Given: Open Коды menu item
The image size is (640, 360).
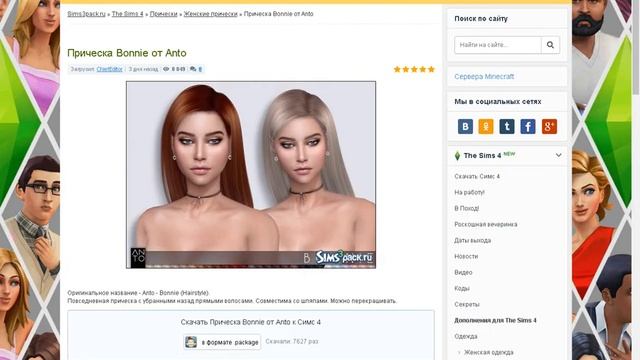Looking at the screenshot, I should 462,288.
